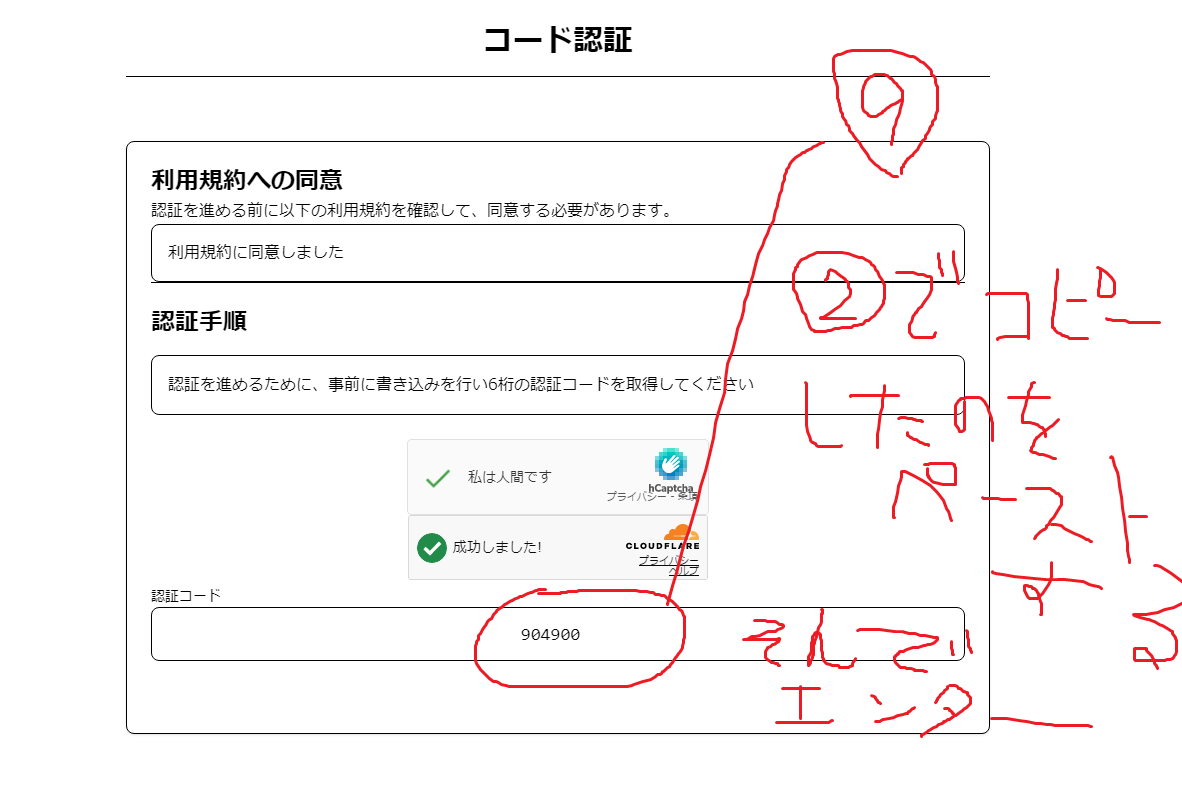
Task: Open the Cloudflare プライバシー link
Action: click(667, 560)
